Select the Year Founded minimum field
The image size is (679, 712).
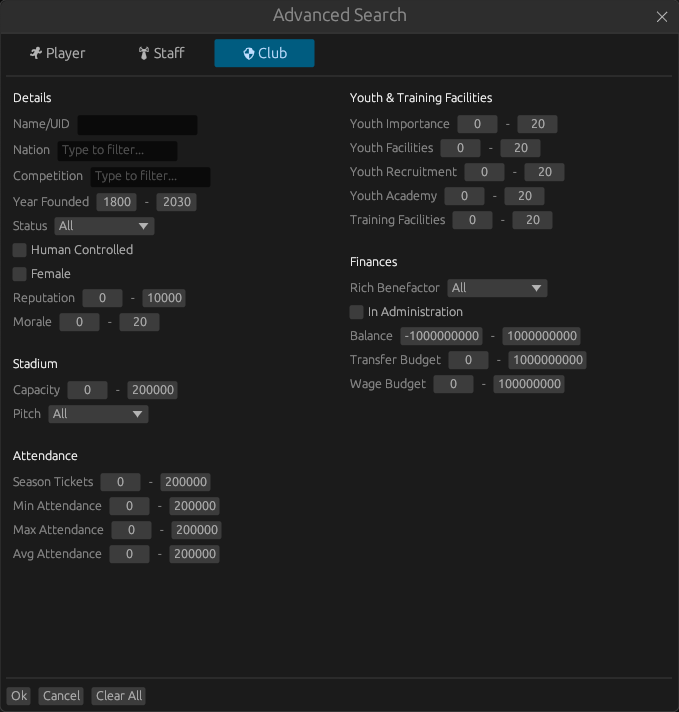coord(116,202)
